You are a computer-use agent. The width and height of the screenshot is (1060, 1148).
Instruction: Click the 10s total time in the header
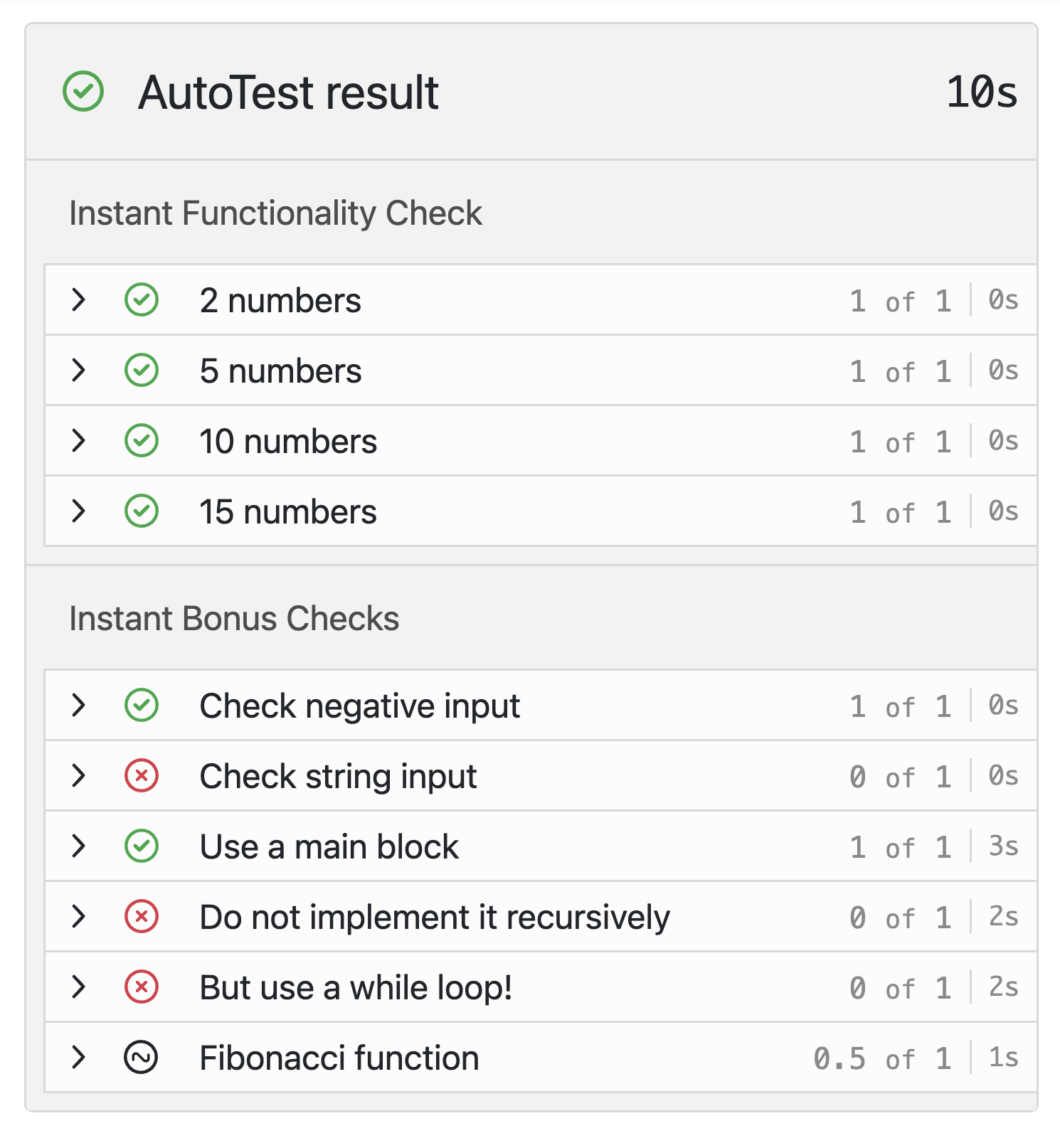click(x=982, y=92)
